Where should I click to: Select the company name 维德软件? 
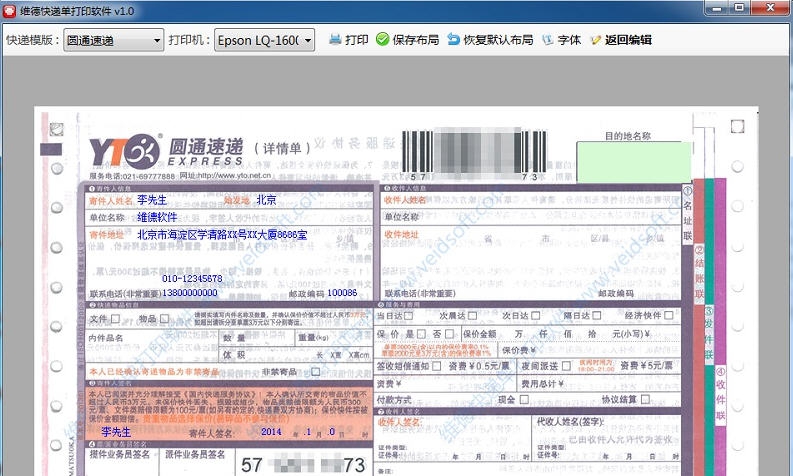(157, 217)
